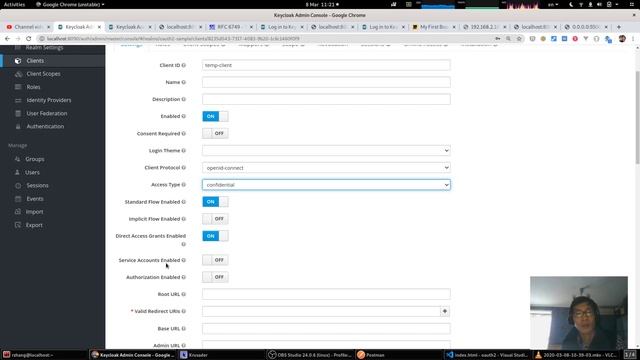Screen dimensions: 640x360
Task: Click the Client ID input field
Action: 326,65
